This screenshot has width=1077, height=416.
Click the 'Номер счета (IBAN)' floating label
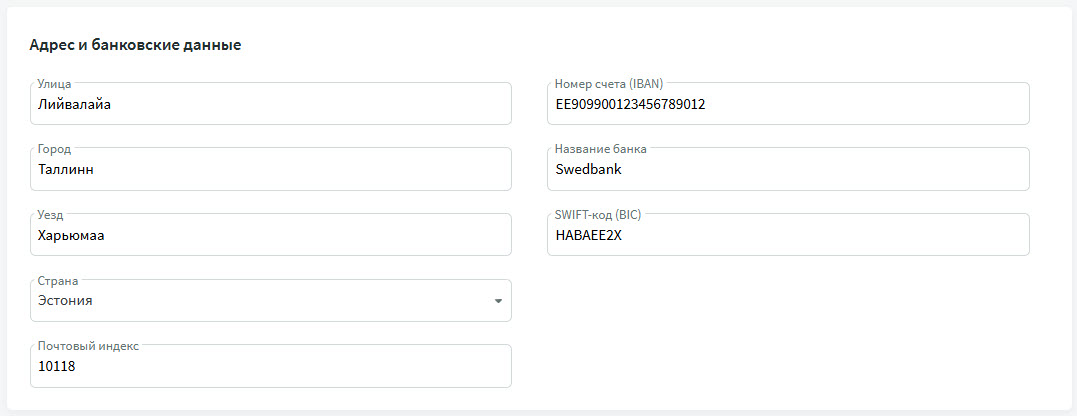(608, 84)
